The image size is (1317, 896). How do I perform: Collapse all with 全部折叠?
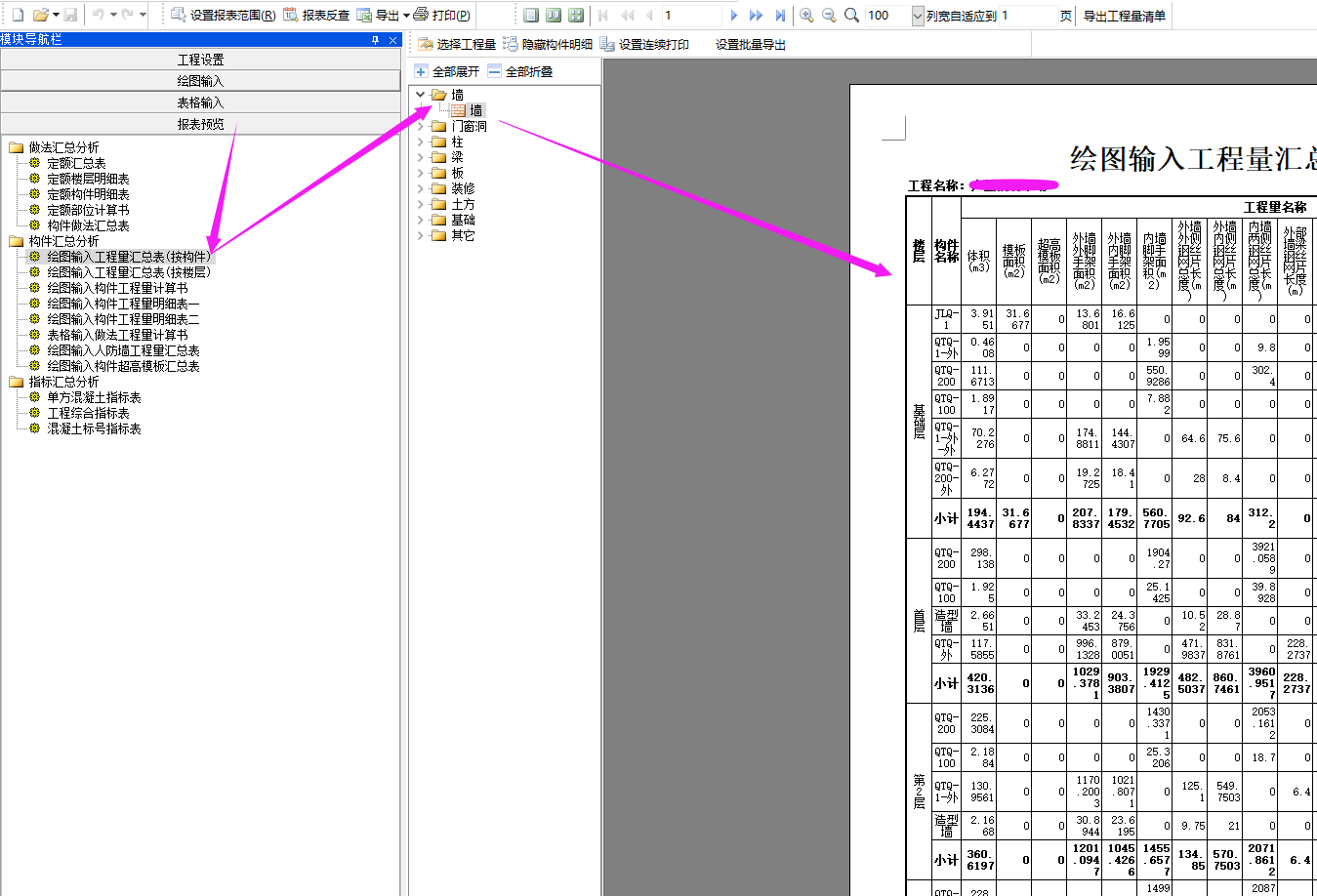(x=520, y=71)
